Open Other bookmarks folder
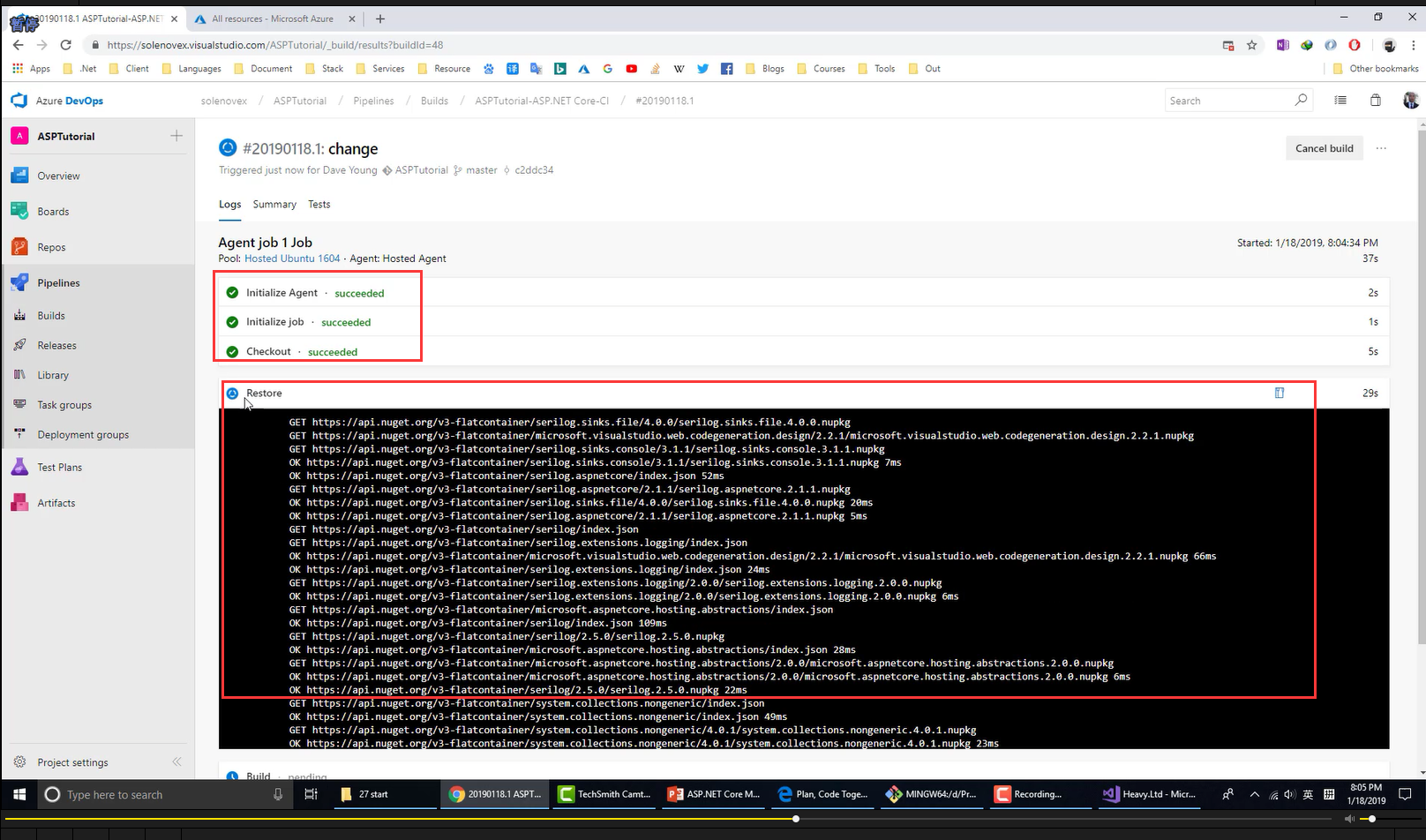Image resolution: width=1426 pixels, height=840 pixels. point(1376,69)
